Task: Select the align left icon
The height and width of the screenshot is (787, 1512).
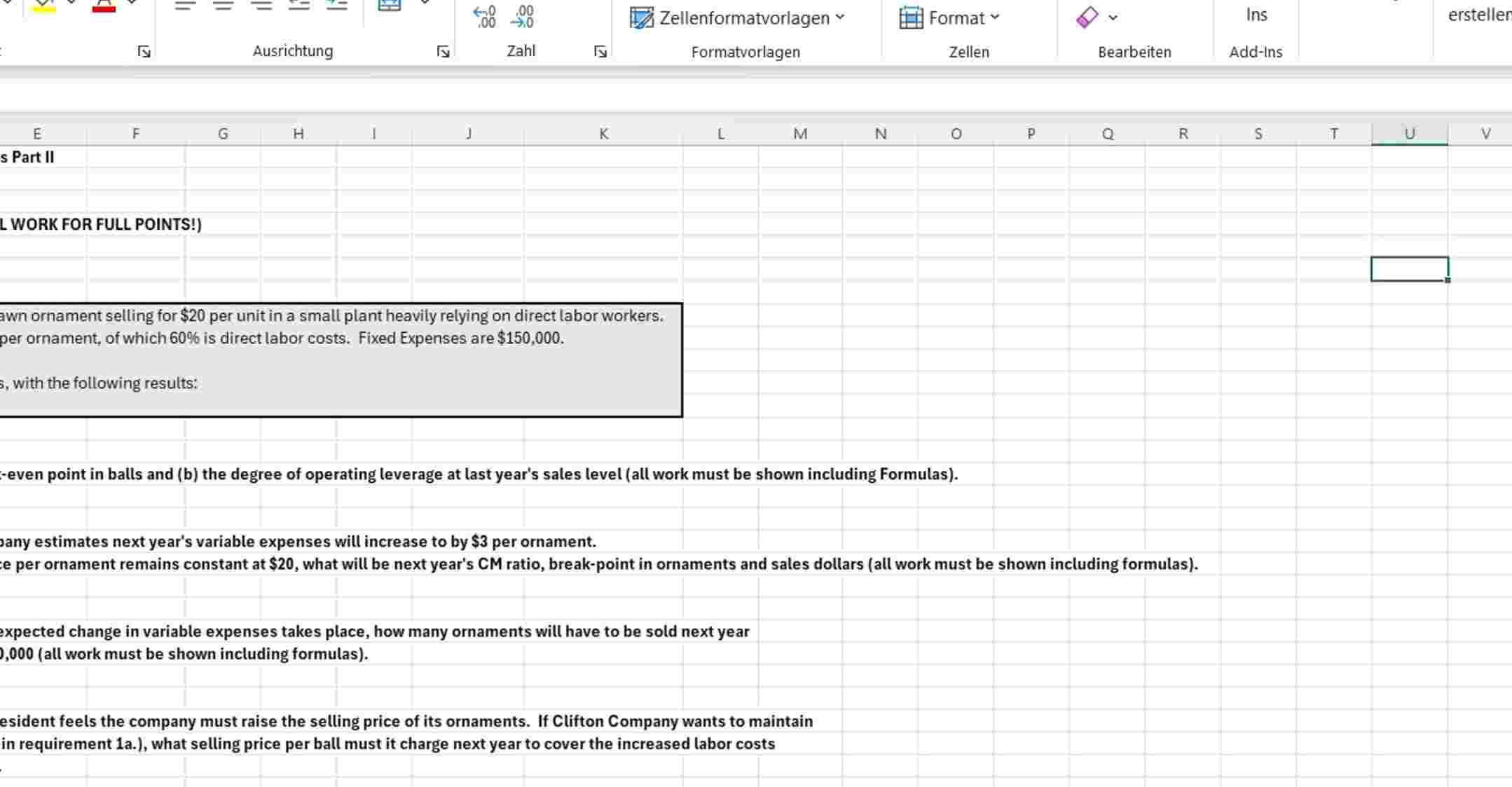Action: 184,6
